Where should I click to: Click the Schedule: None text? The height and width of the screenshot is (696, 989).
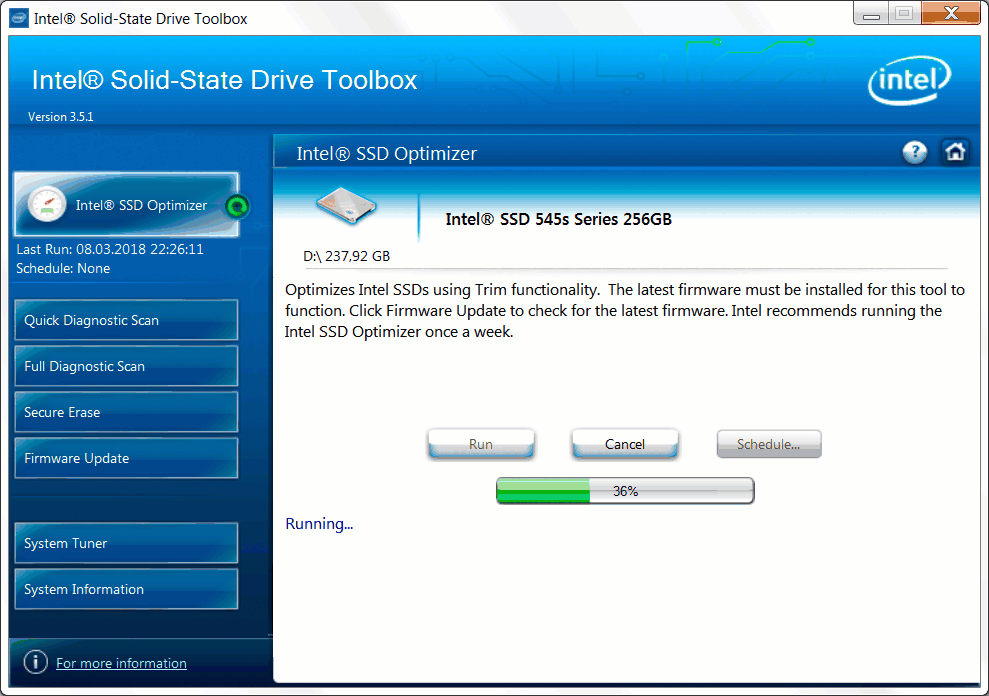click(63, 268)
